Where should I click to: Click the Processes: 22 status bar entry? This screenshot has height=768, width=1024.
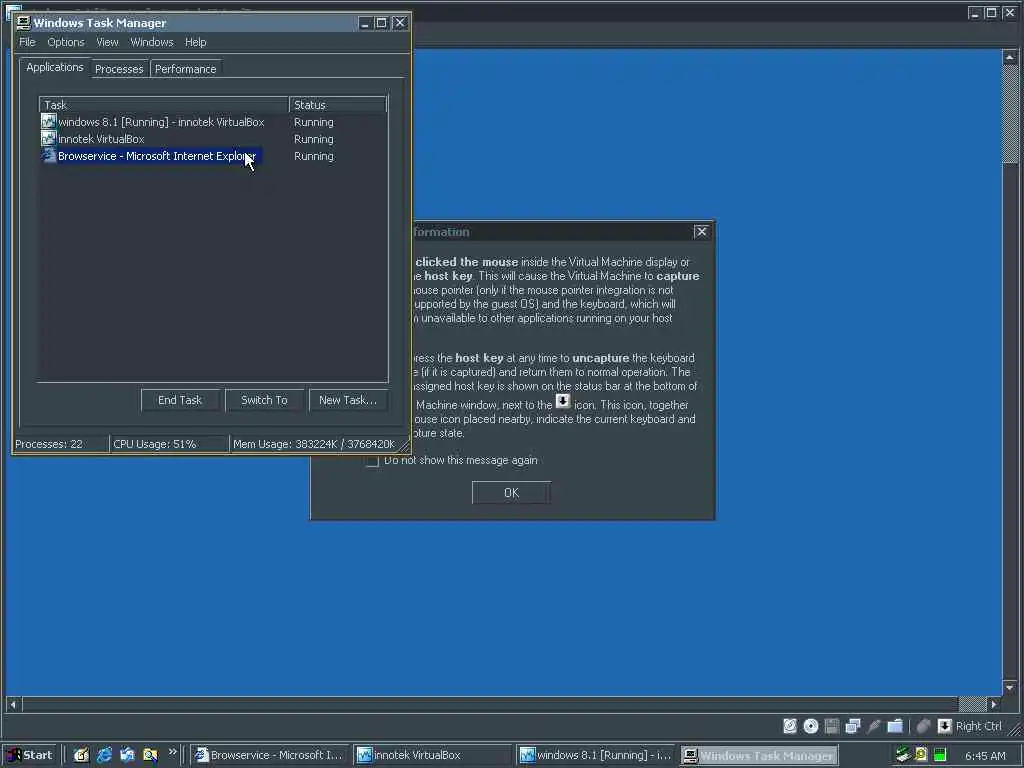(x=61, y=444)
